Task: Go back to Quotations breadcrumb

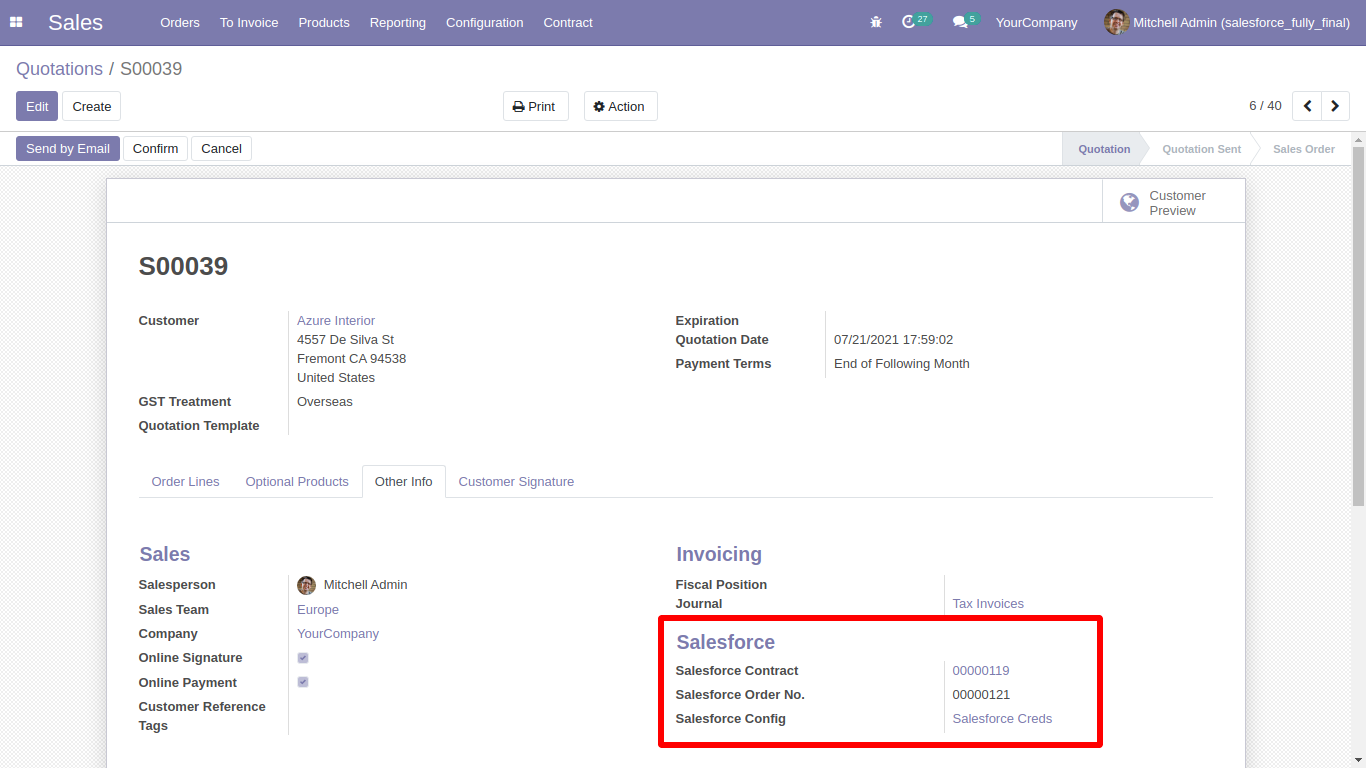Action: [x=59, y=69]
